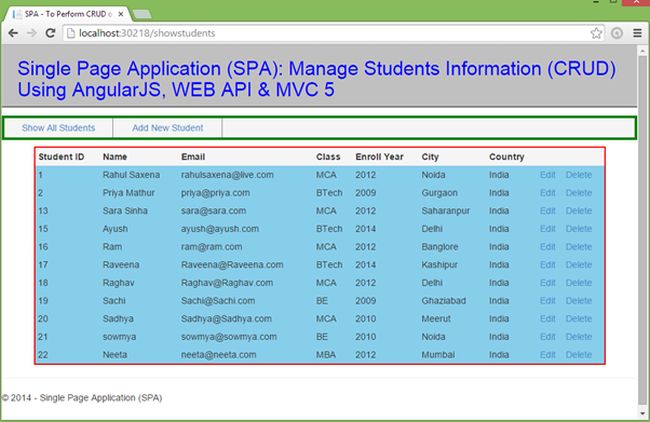Edit Rahul Saxena's record
Screen dimensions: 650x422
click(x=547, y=175)
